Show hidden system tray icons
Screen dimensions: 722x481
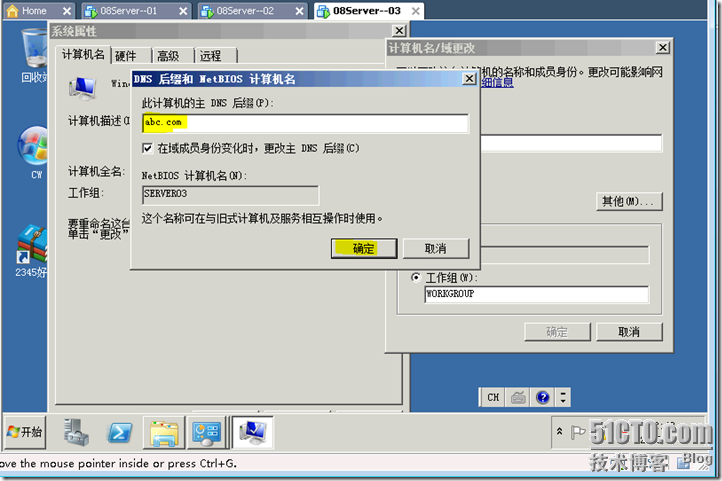[x=559, y=431]
